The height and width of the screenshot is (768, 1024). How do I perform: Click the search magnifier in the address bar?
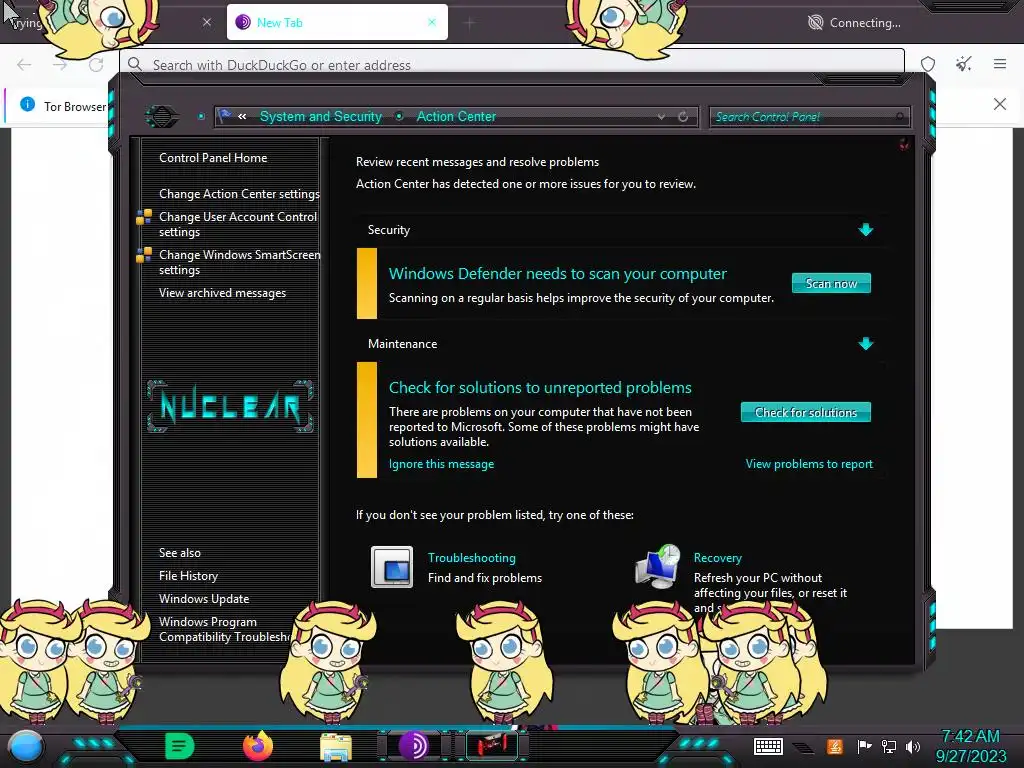click(135, 64)
